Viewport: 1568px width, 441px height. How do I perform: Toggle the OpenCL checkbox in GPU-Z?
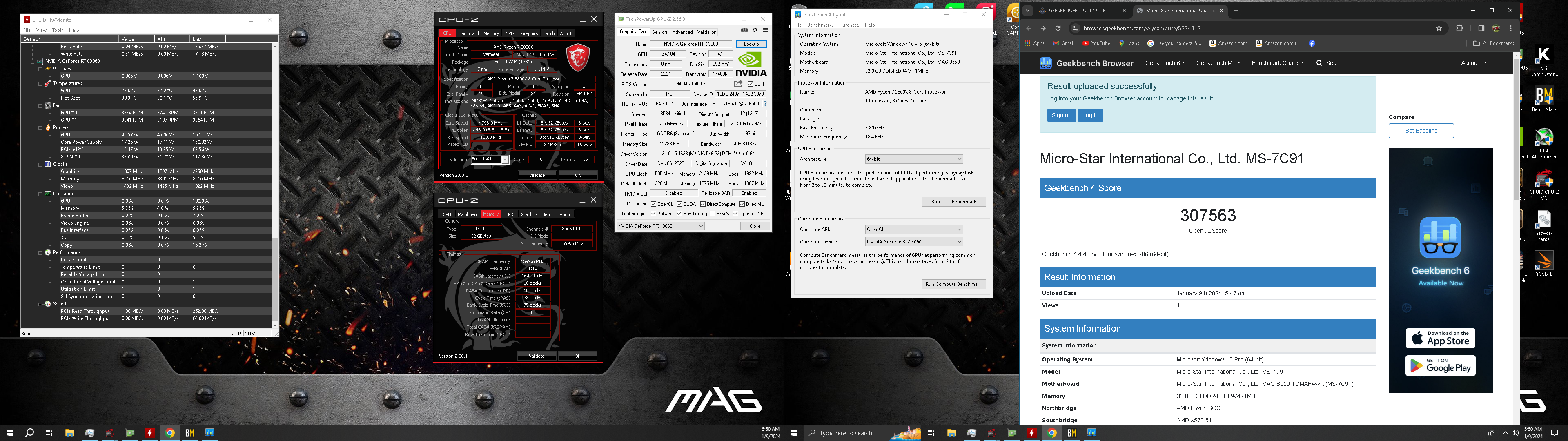(x=654, y=204)
